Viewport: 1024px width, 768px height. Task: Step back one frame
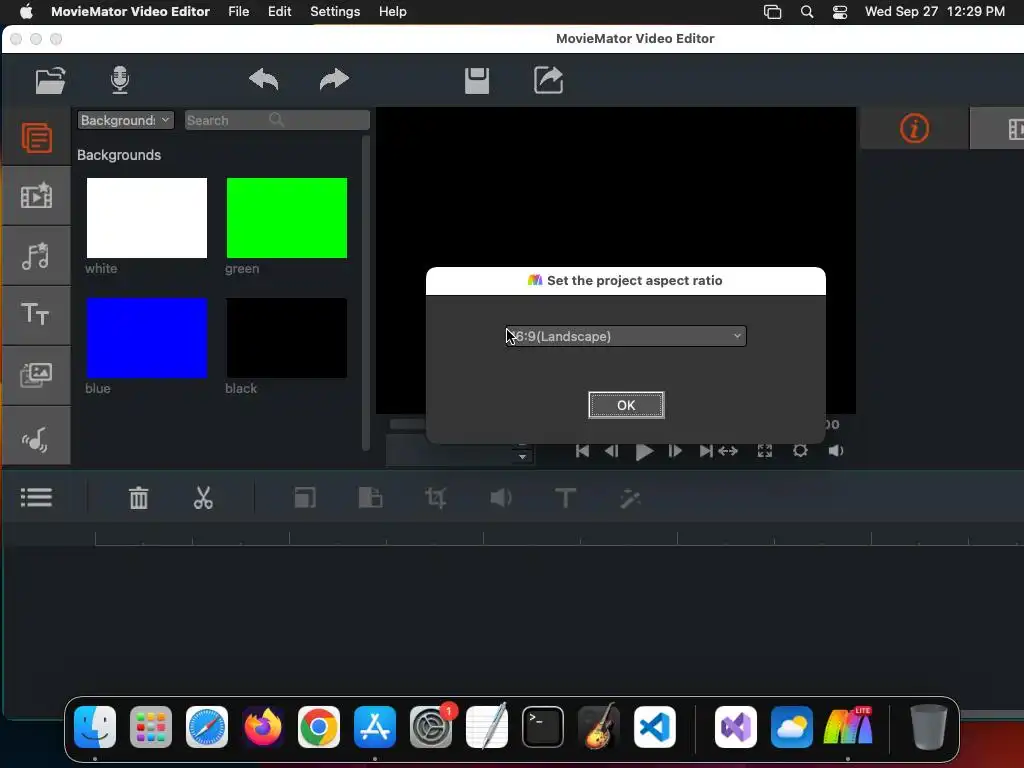point(611,451)
